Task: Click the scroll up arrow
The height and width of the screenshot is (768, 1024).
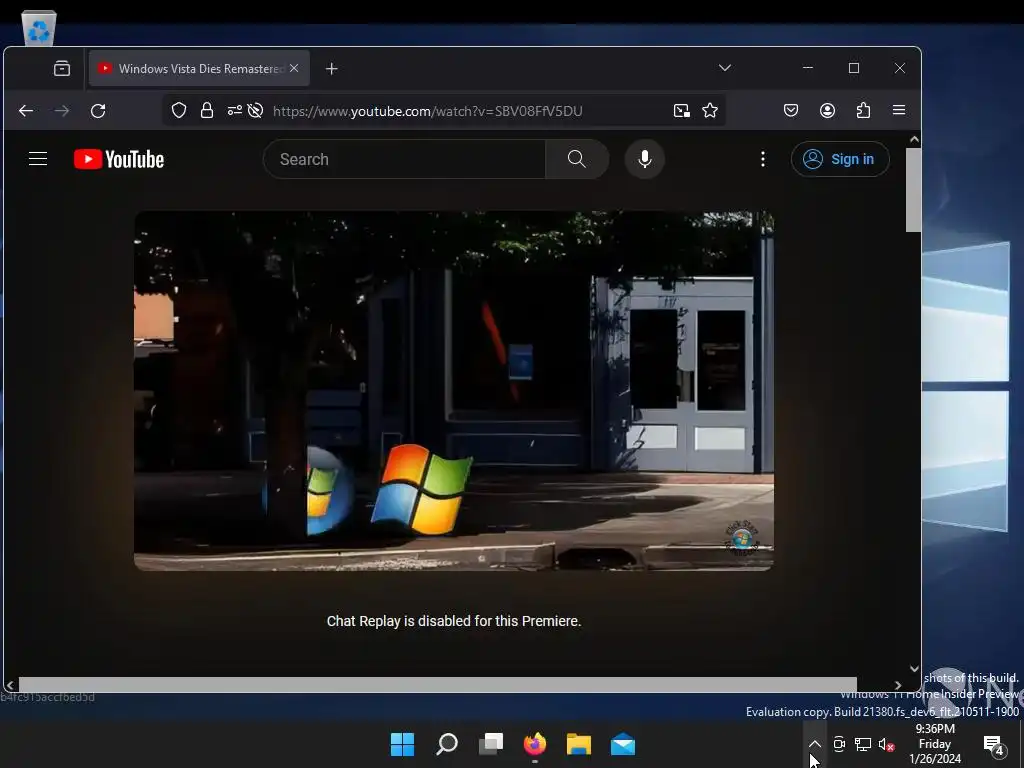Action: click(914, 139)
